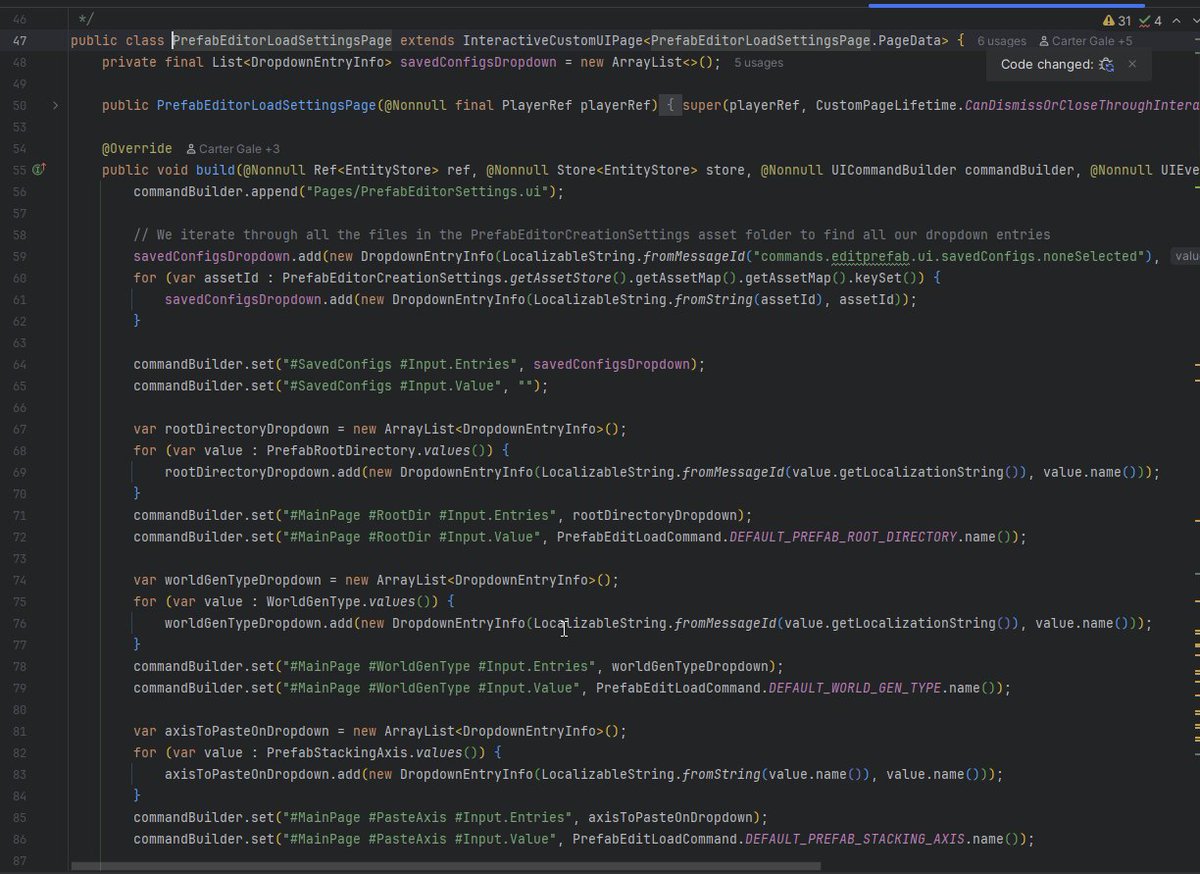Click WorldGenType in the for loop
Screen dimensions: 1200x874
(312, 602)
